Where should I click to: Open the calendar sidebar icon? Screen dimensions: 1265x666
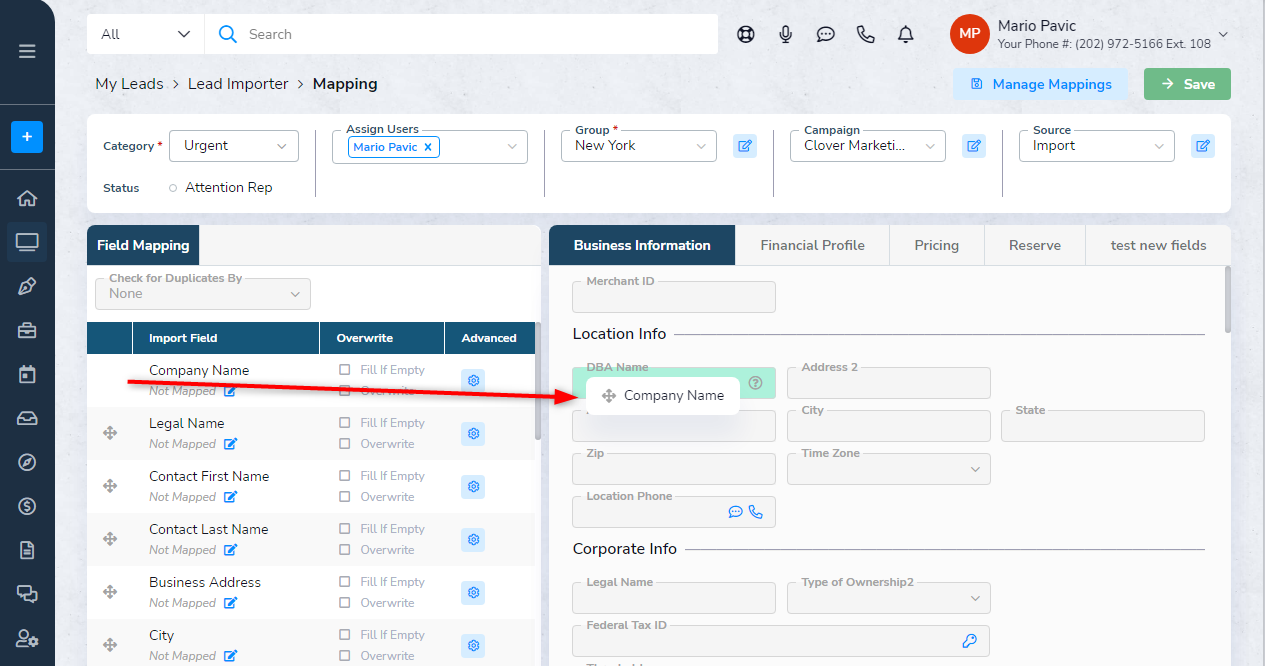27,374
